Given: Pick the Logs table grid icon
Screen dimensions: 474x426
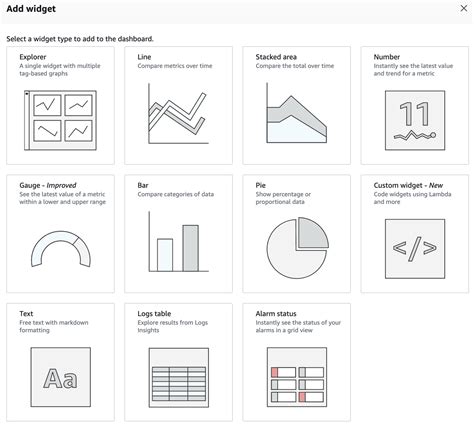Looking at the screenshot, I should click(179, 378).
